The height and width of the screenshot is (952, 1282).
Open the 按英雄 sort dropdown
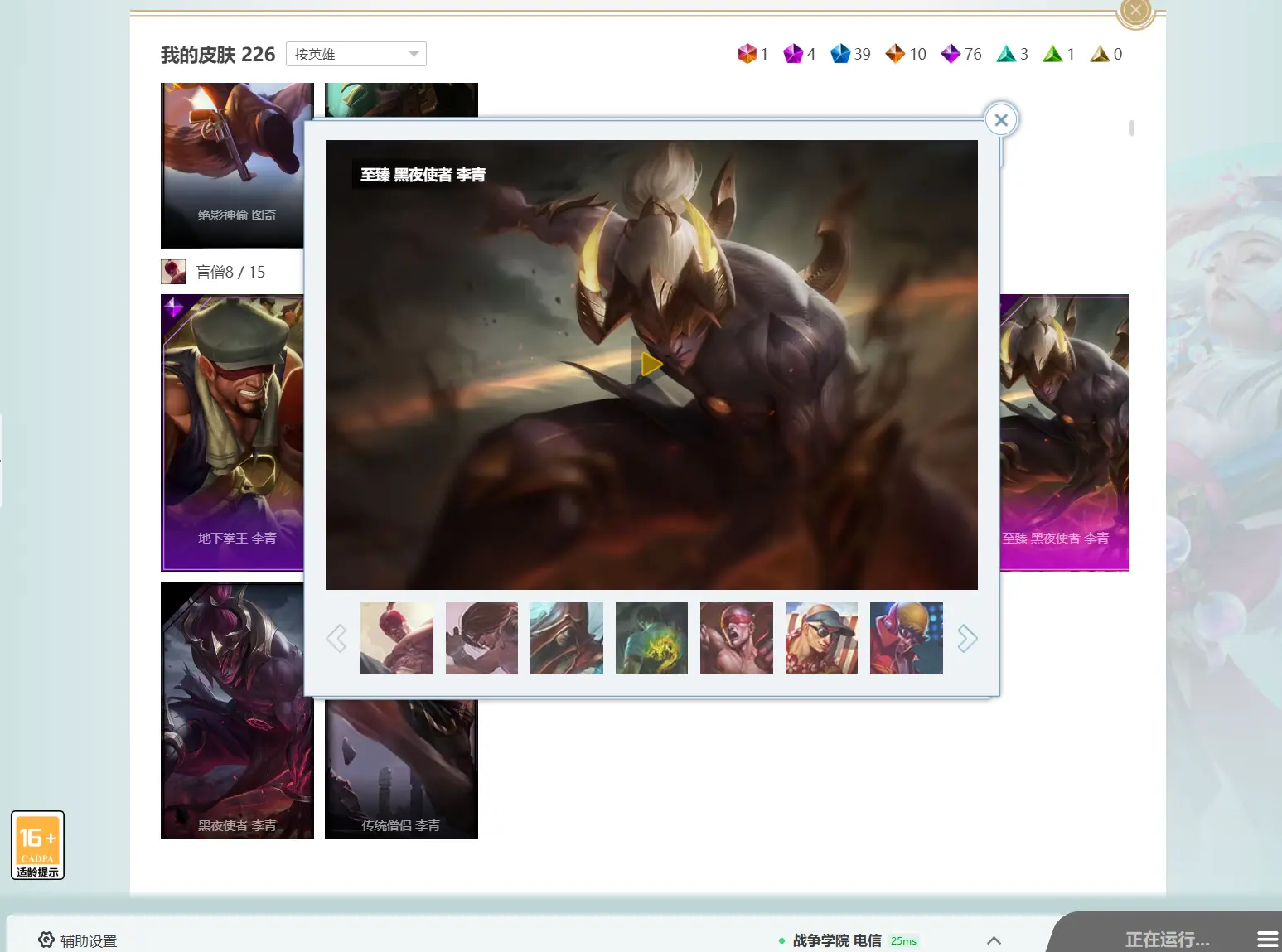tap(356, 54)
